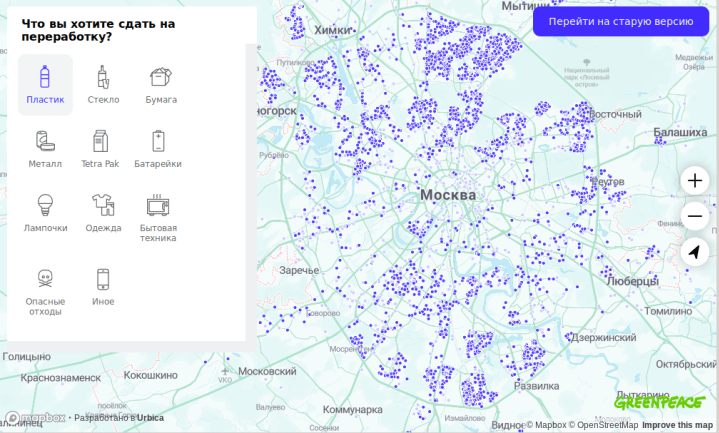
Task: Click Перейти на старую версию button
Action: pos(621,21)
